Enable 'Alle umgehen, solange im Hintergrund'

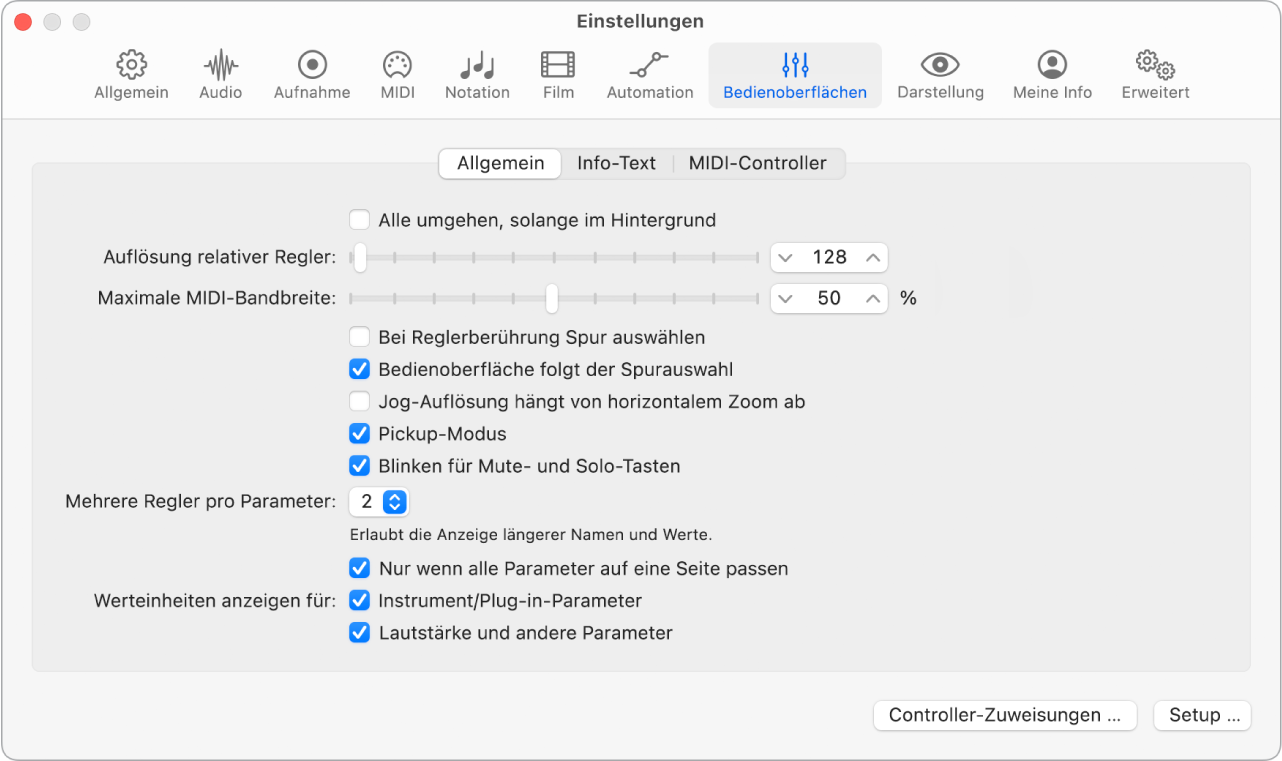pos(359,220)
